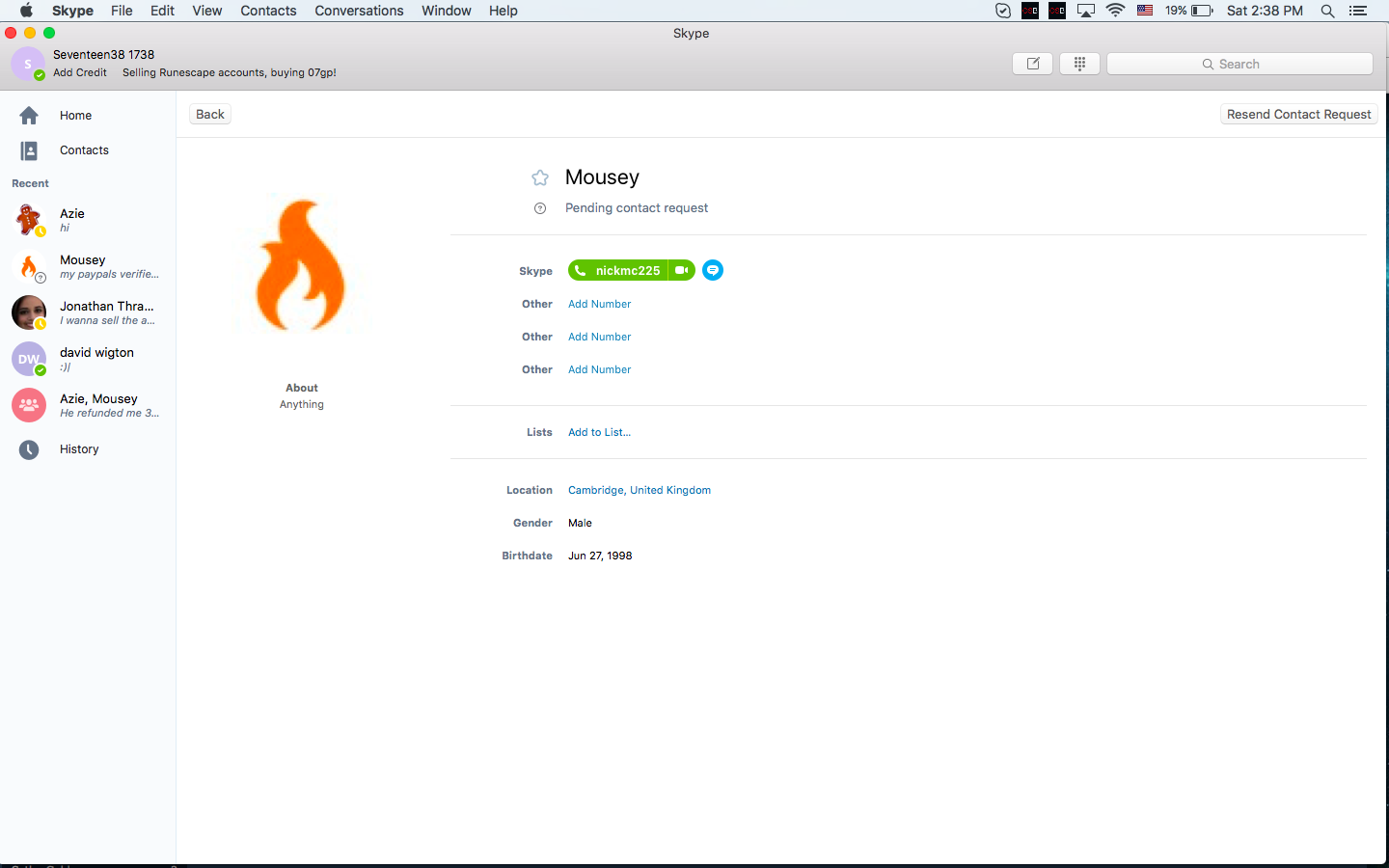This screenshot has width=1389, height=868.
Task: Open the Home sidebar icon
Action: (x=29, y=116)
